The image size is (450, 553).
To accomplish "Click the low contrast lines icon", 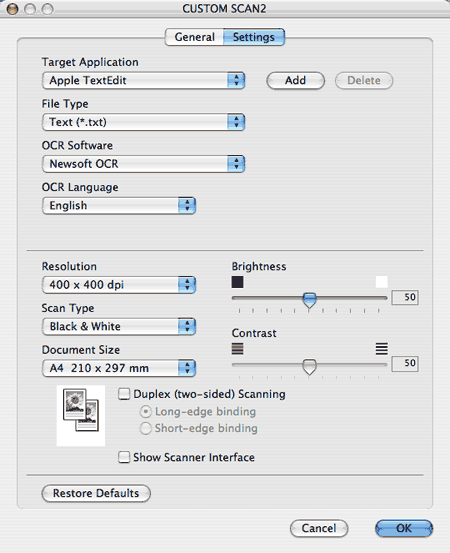I will (237, 349).
